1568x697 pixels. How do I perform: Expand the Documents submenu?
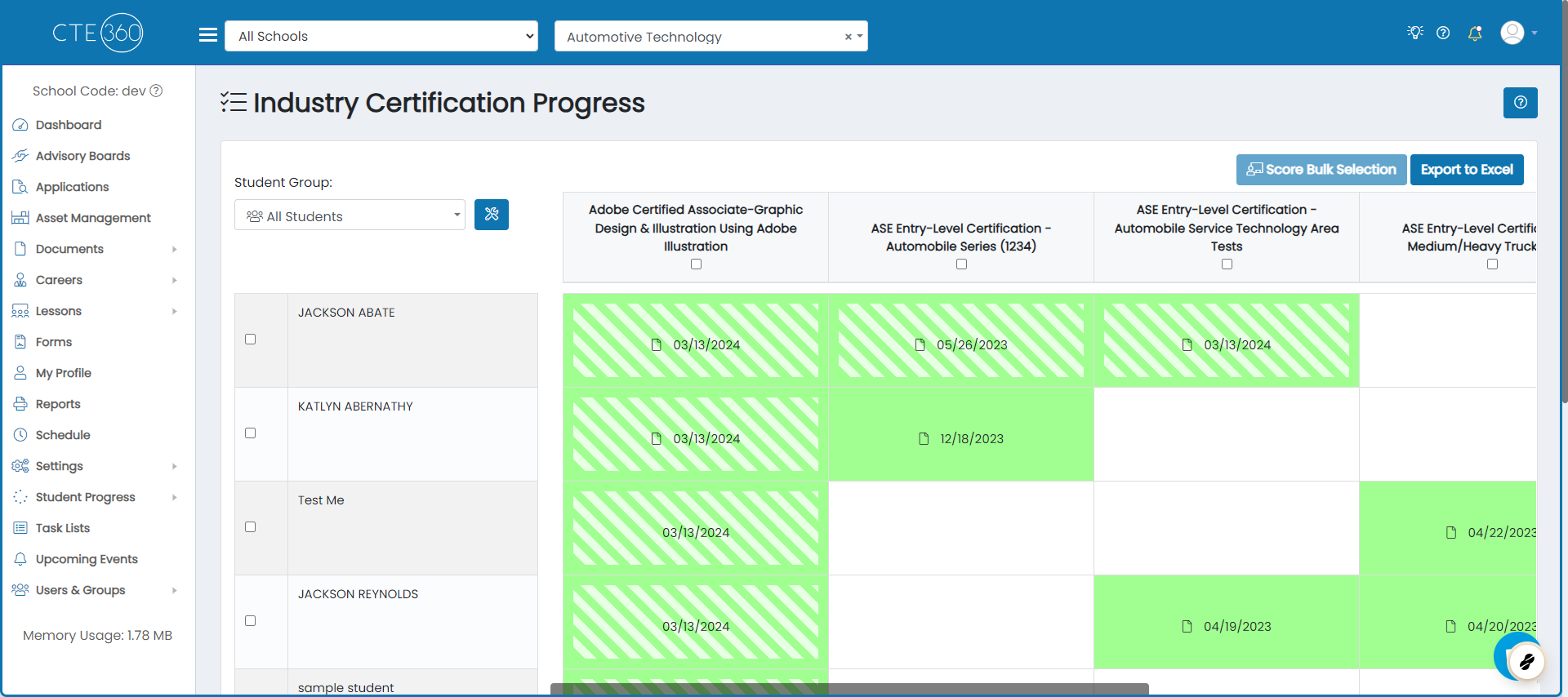click(x=175, y=249)
